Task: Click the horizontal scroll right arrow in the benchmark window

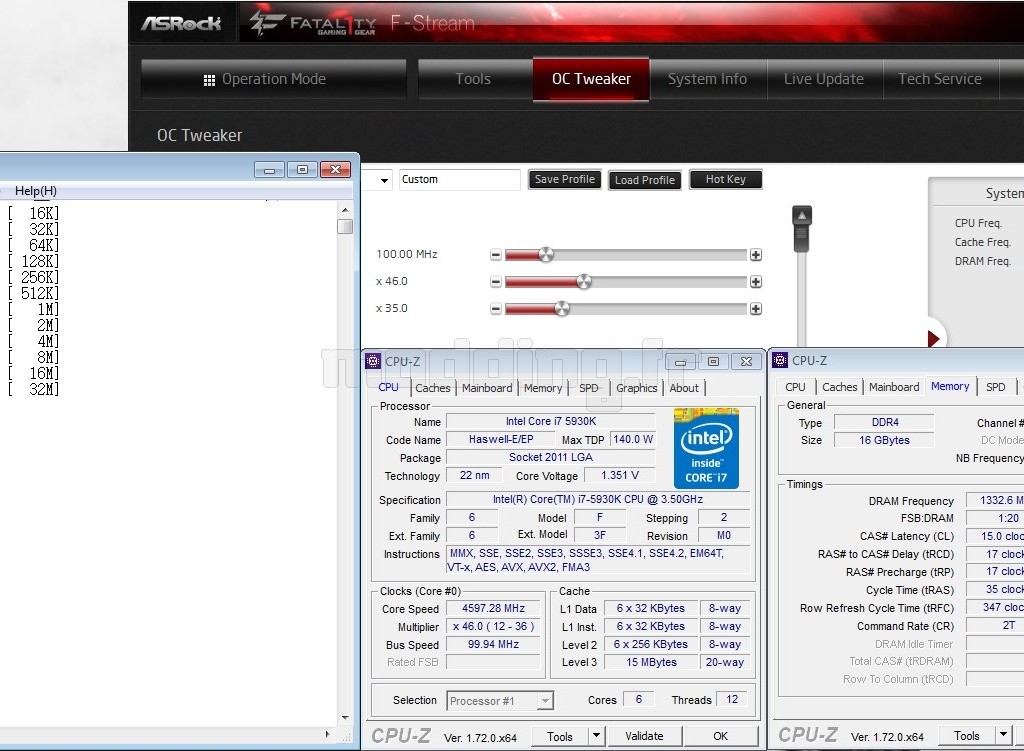Action: (x=328, y=735)
